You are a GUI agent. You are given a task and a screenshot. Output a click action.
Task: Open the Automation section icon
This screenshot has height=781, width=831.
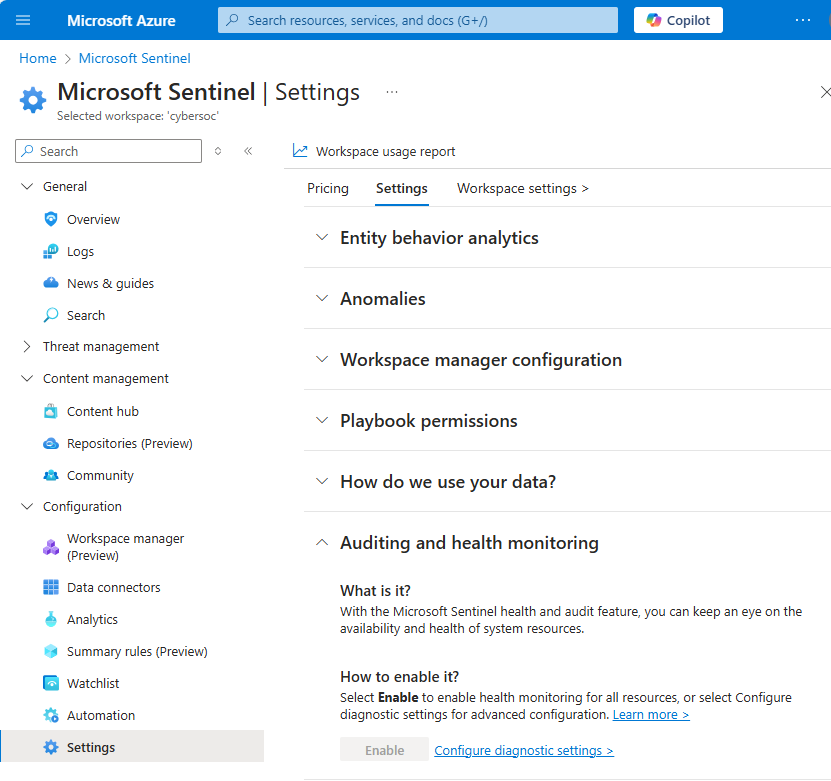[x=50, y=715]
